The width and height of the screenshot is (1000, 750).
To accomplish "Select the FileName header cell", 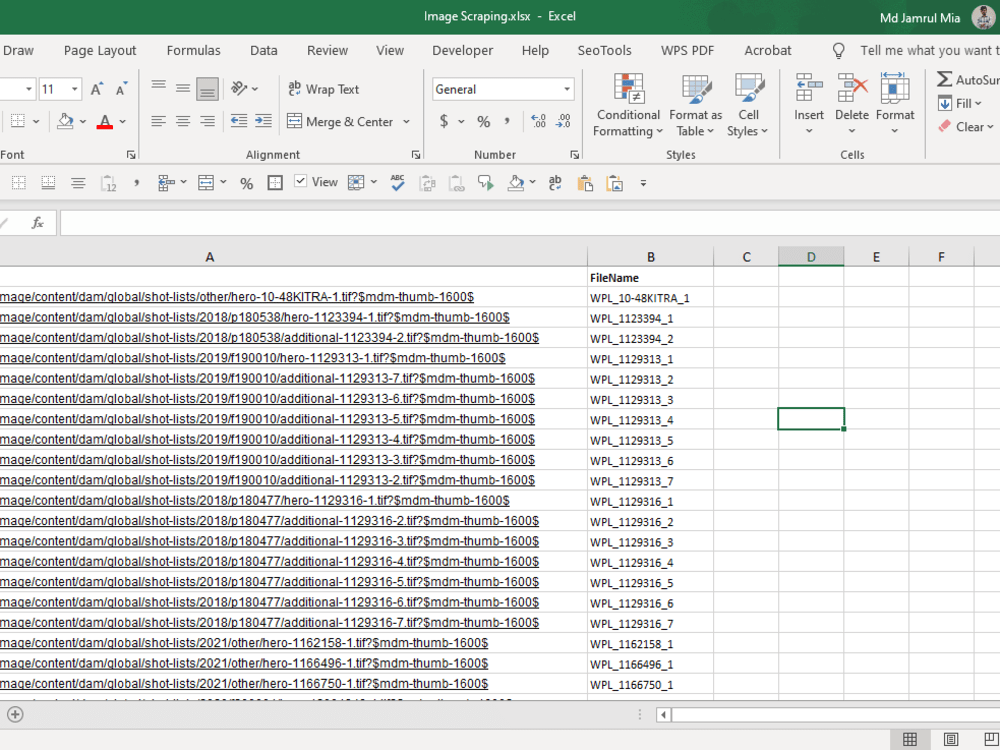I will point(651,277).
